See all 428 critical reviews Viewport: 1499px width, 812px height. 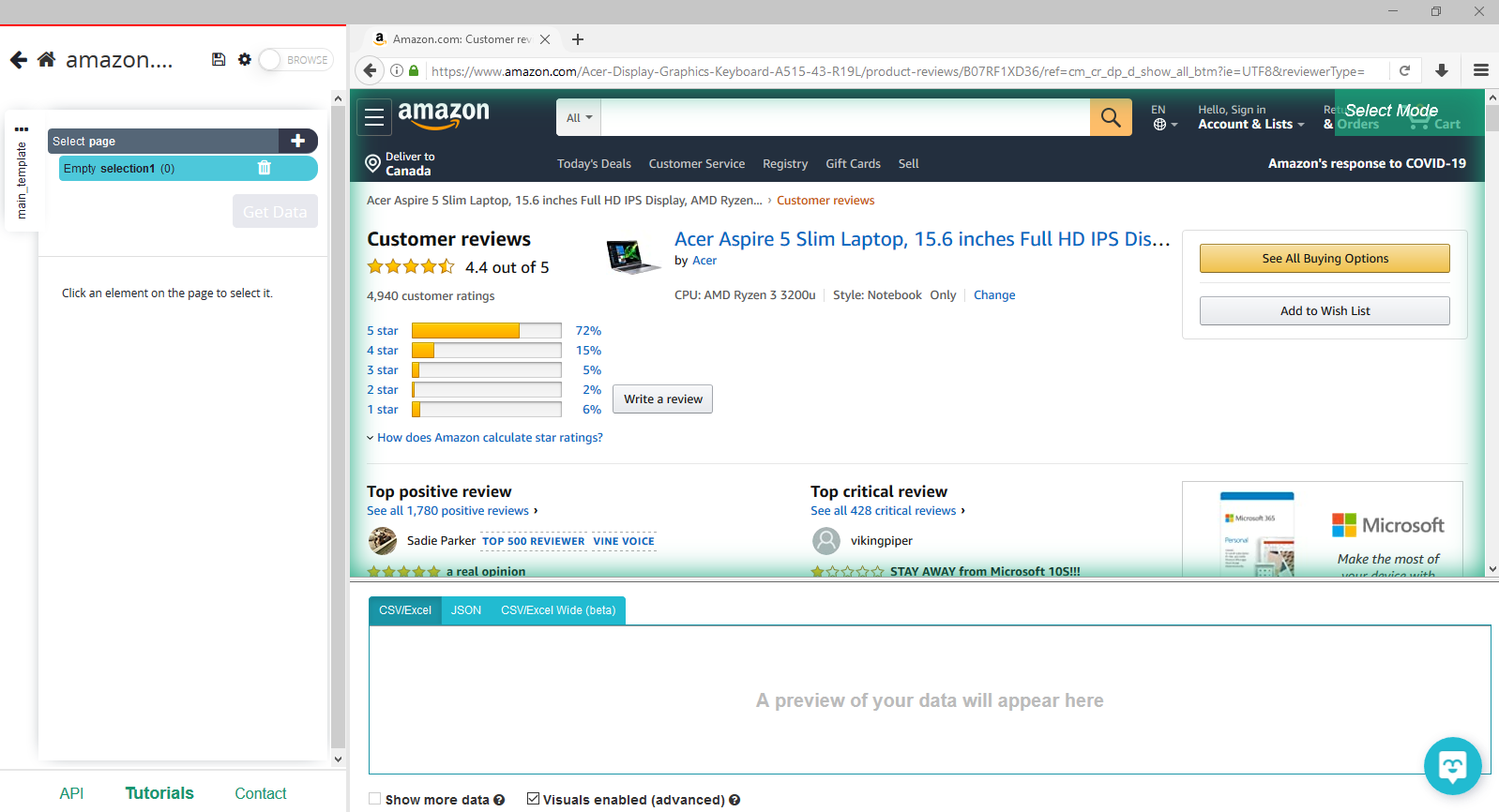click(884, 510)
